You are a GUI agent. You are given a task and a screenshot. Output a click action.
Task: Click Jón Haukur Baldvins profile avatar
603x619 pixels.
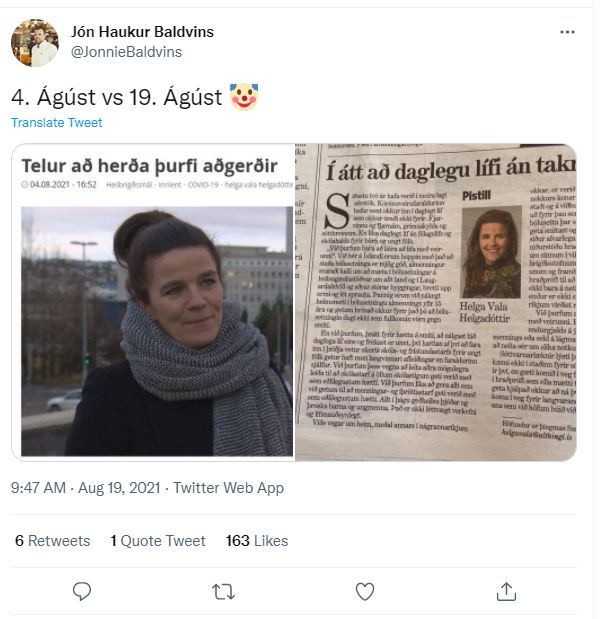pos(35,43)
